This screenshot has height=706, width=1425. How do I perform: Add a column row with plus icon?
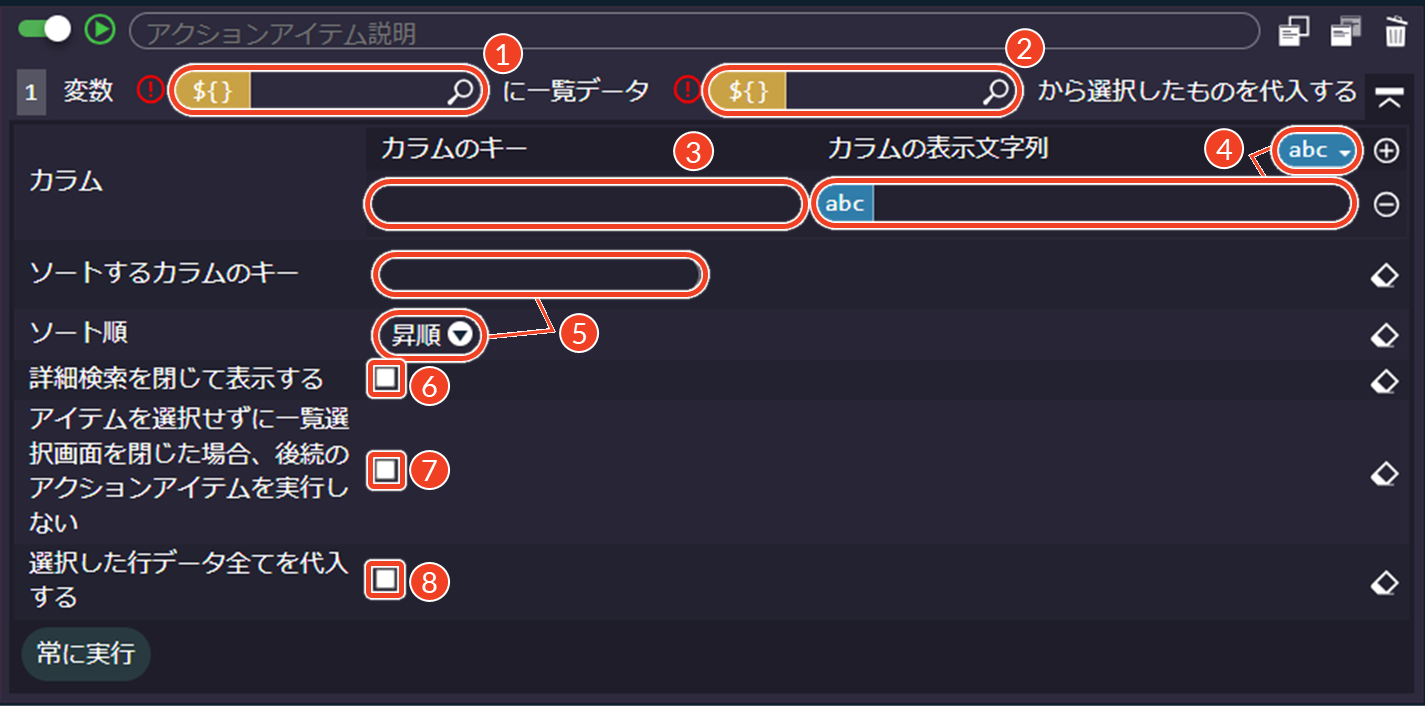click(x=1386, y=151)
